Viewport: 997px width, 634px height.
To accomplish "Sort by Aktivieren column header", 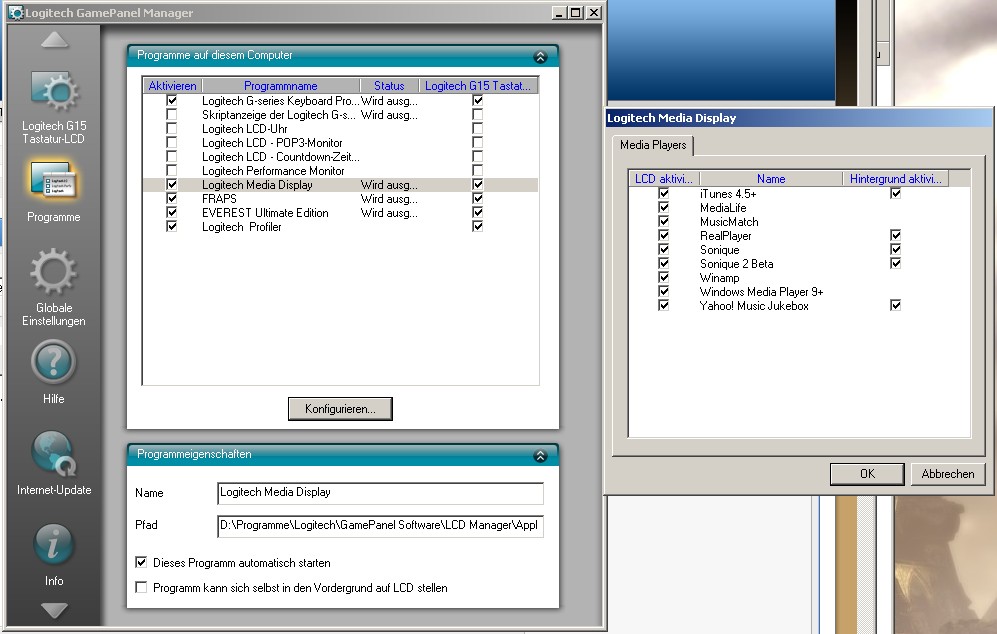I will [172, 86].
